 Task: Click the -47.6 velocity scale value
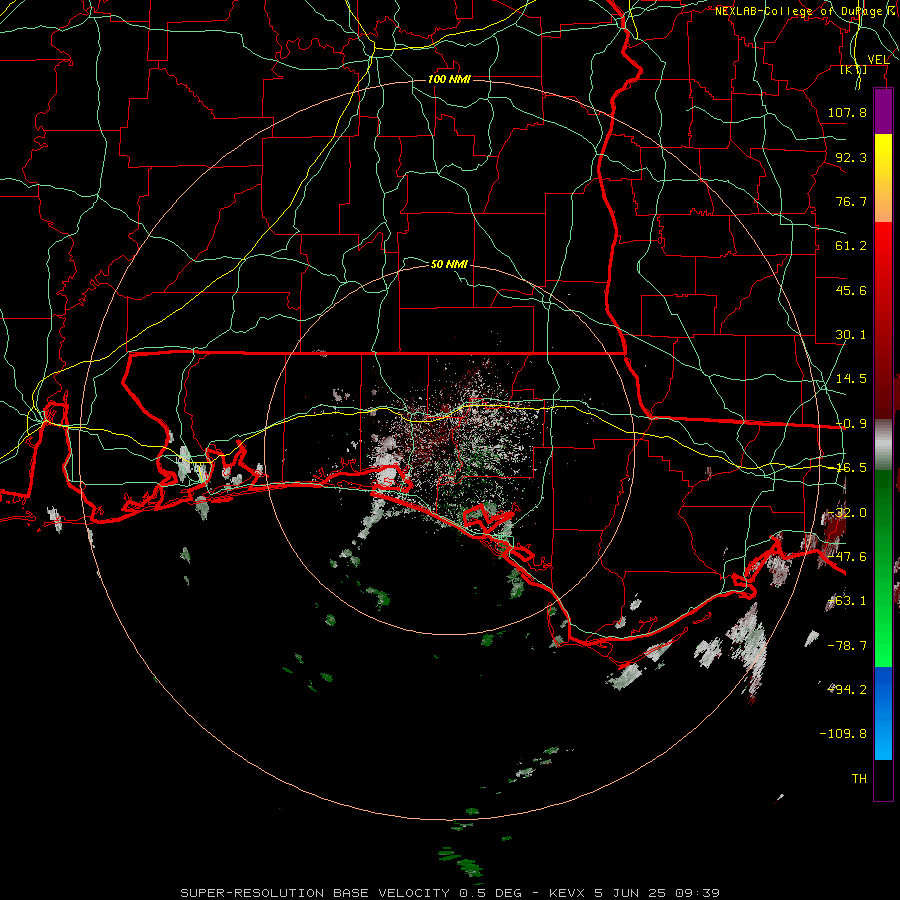pyautogui.click(x=847, y=557)
